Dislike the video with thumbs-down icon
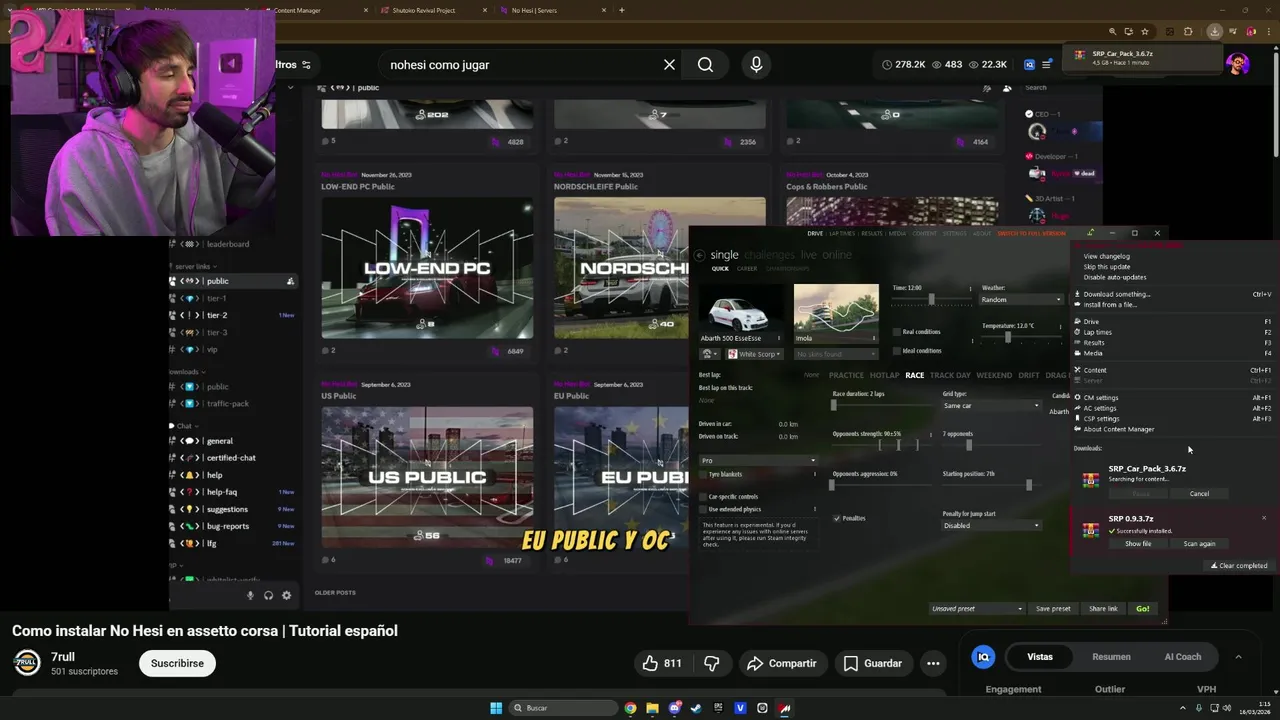 [712, 663]
